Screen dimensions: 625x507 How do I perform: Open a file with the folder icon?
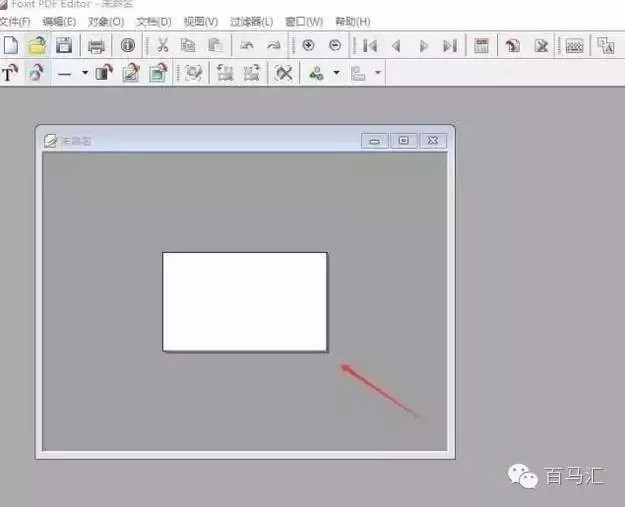[37, 45]
